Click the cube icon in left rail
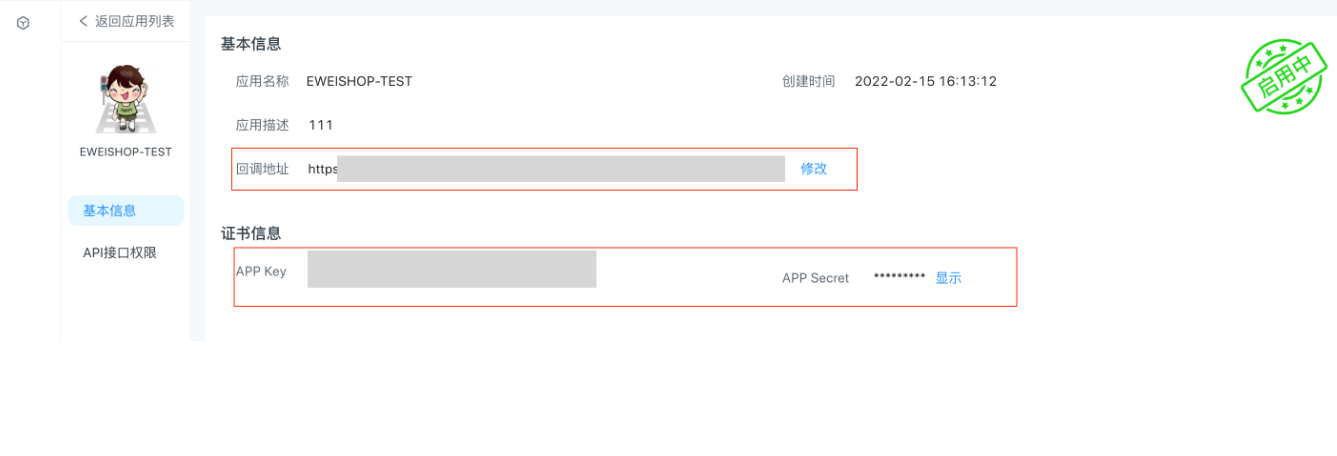This screenshot has width=1337, height=456. click(23, 22)
